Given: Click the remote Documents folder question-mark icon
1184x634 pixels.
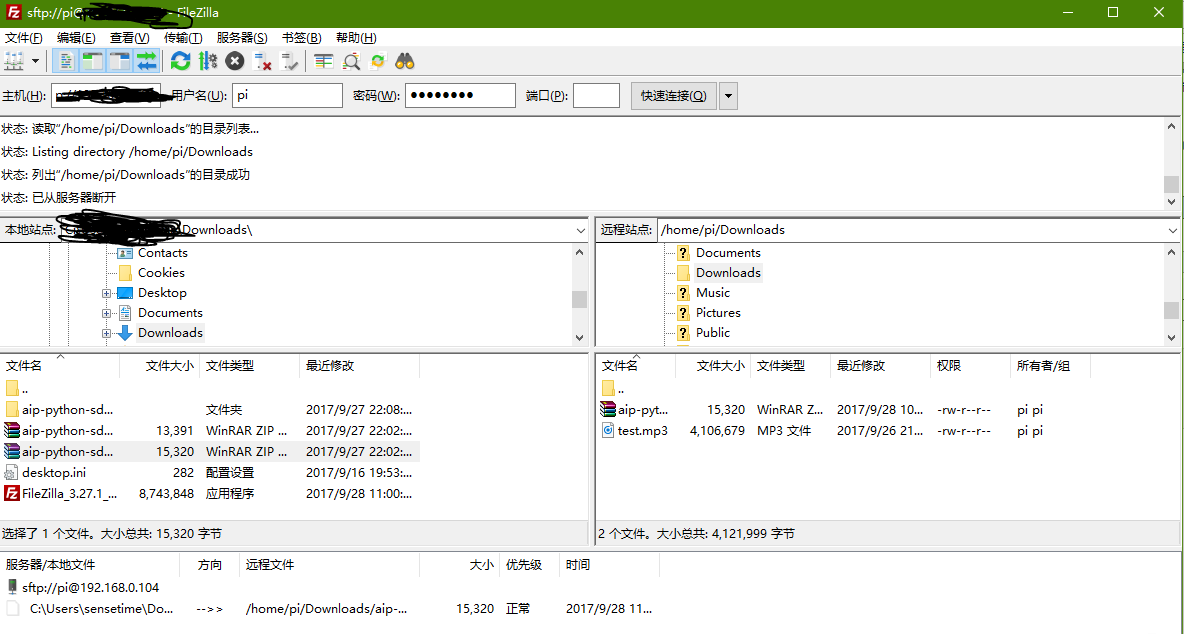Looking at the screenshot, I should pyautogui.click(x=683, y=253).
